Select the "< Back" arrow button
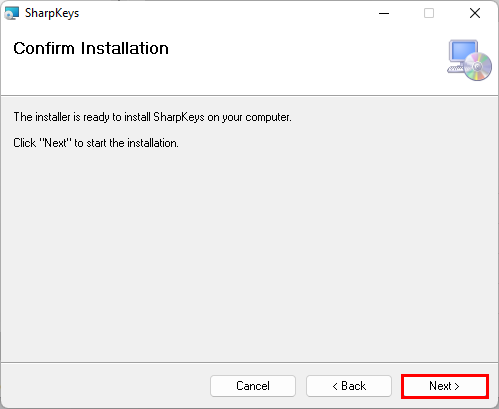Screen dimensions: 499x409 point(349,386)
